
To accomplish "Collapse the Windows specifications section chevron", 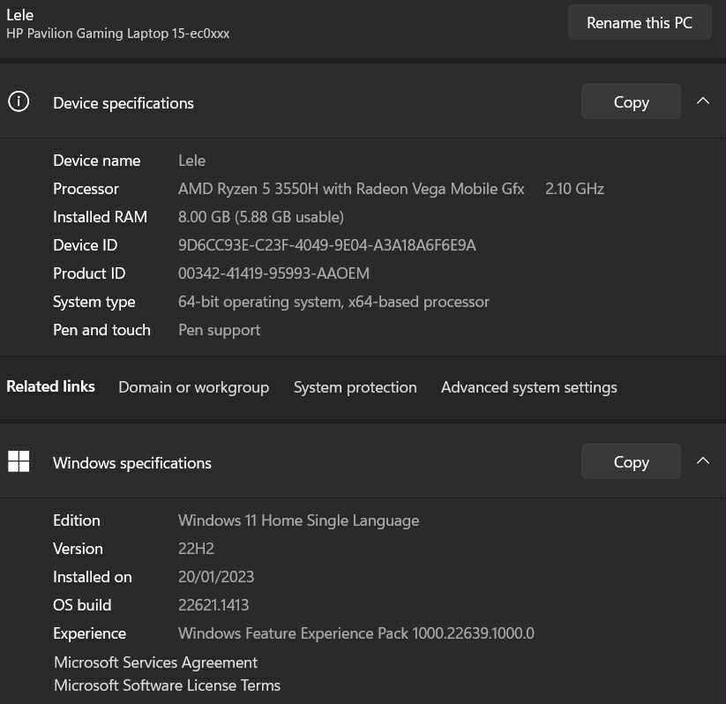I will pos(703,461).
